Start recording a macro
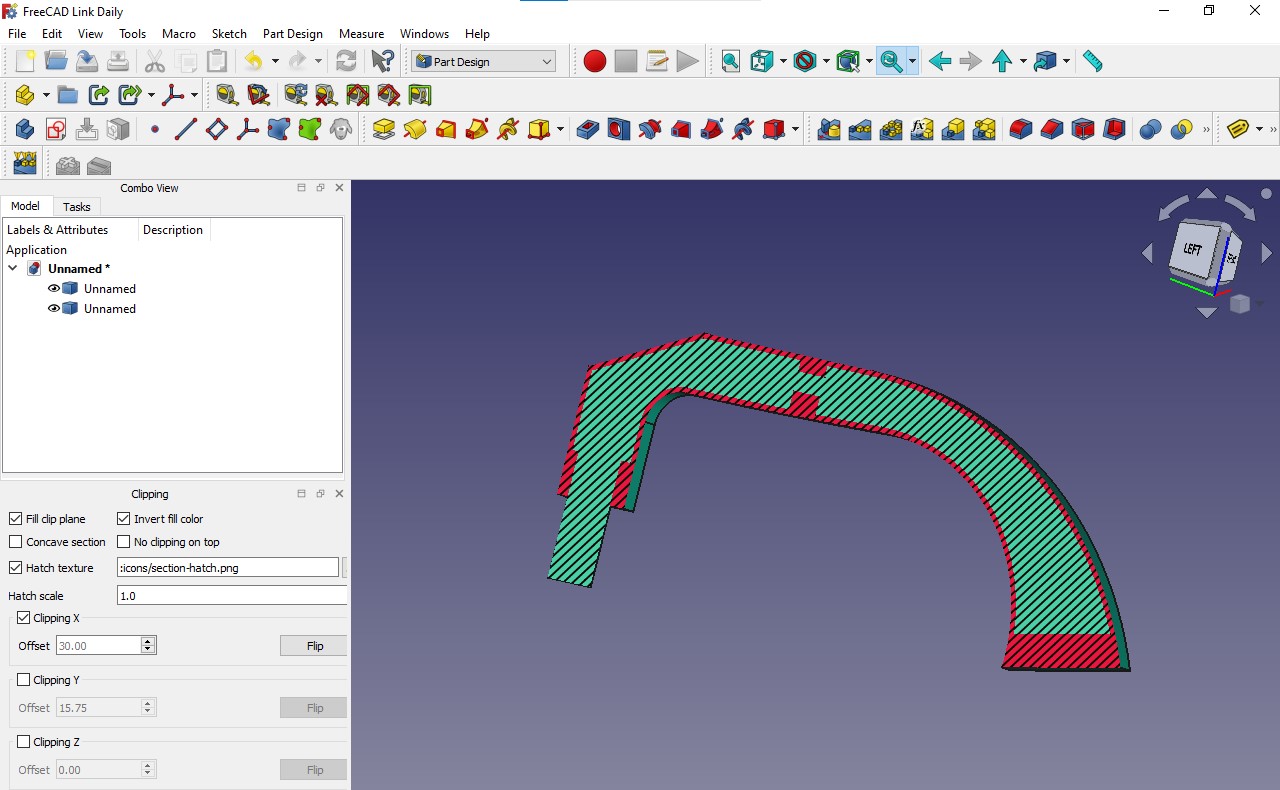This screenshot has width=1280, height=790. point(594,61)
